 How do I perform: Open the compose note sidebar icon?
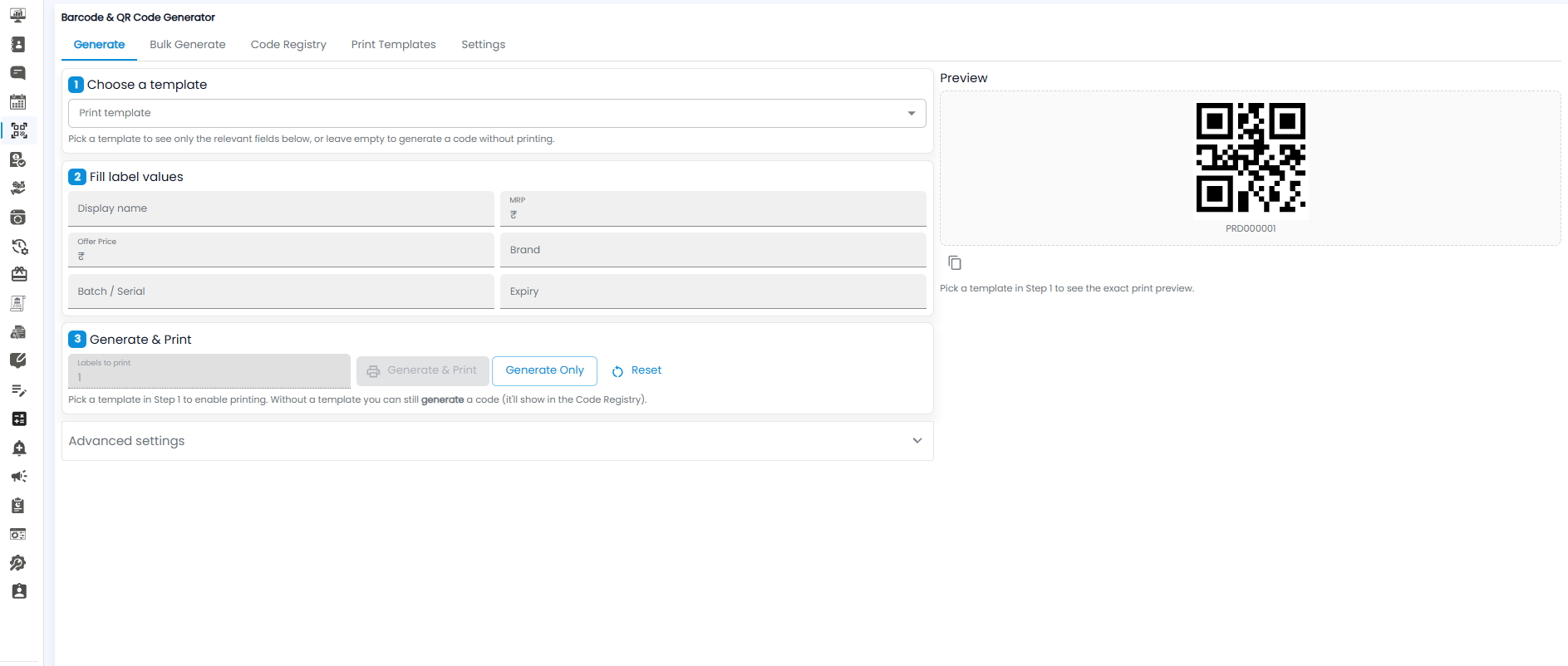[x=18, y=360]
